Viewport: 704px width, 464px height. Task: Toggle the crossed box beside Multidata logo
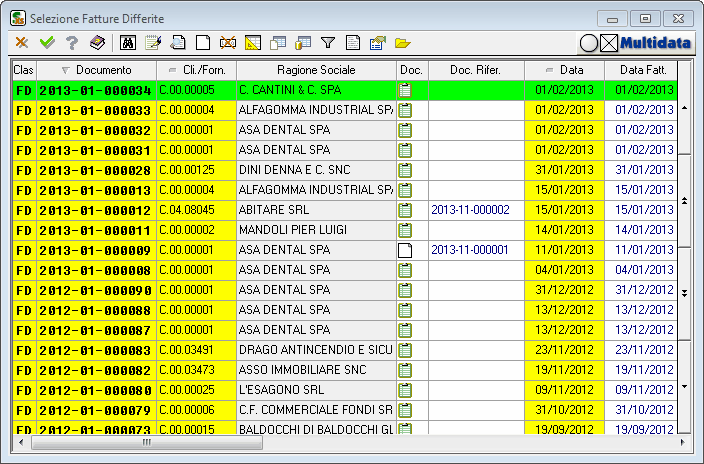[609, 43]
